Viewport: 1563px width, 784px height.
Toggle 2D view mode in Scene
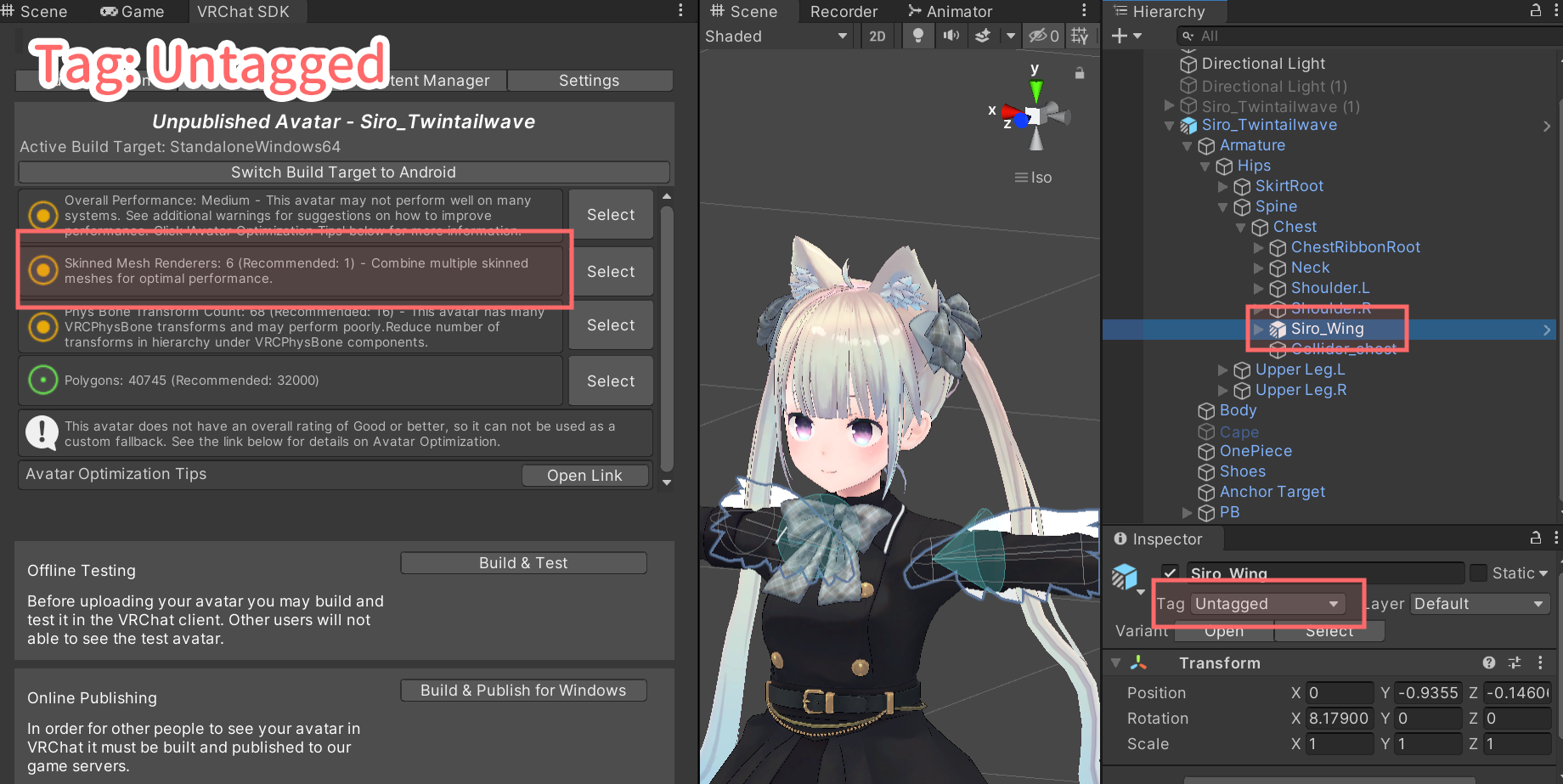tap(877, 36)
